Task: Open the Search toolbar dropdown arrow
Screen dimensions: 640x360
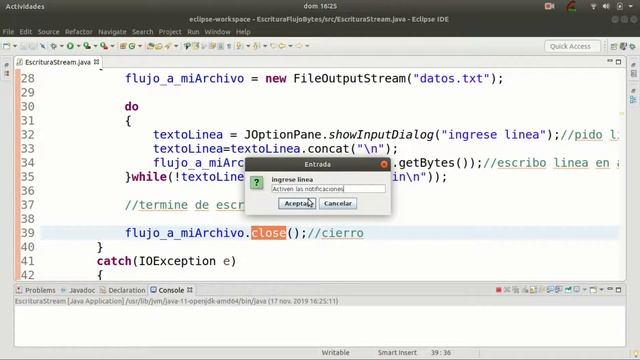Action: click(x=176, y=46)
